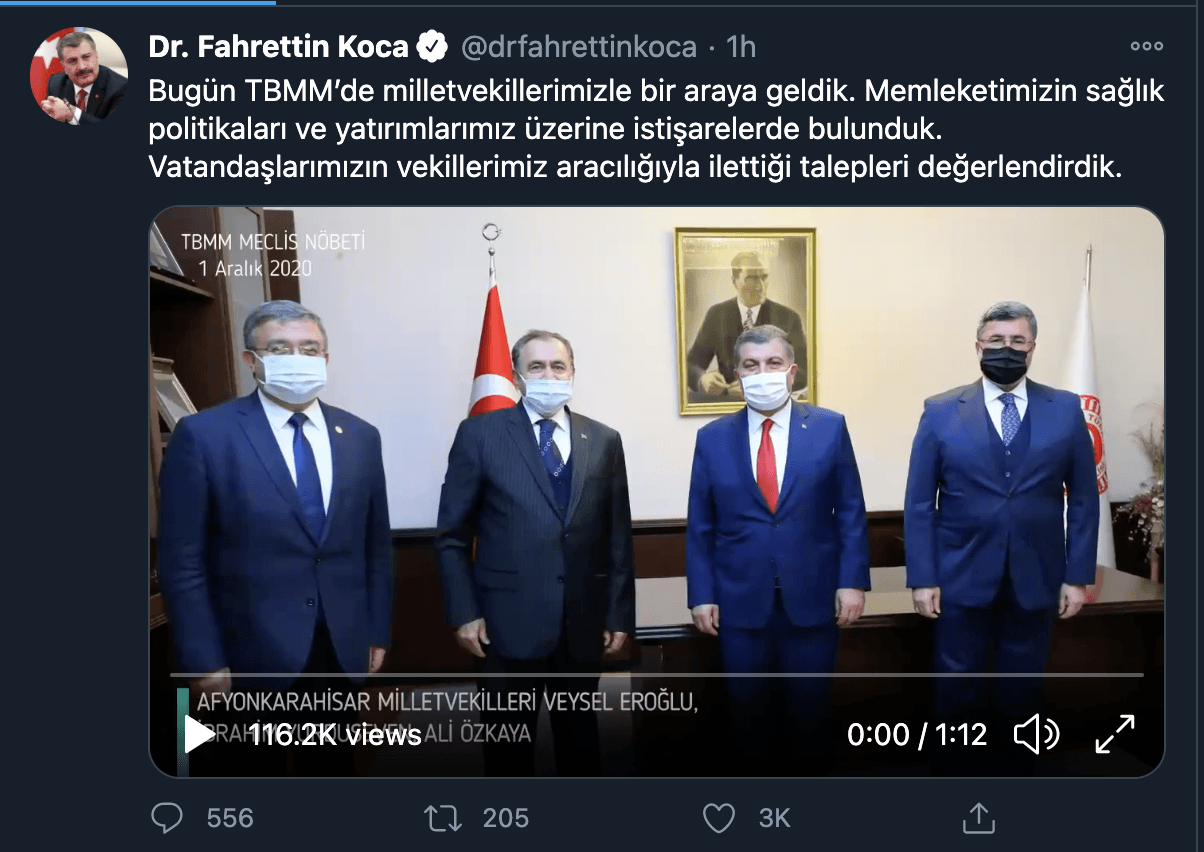Like the tweet with the heart icon

pyautogui.click(x=718, y=818)
